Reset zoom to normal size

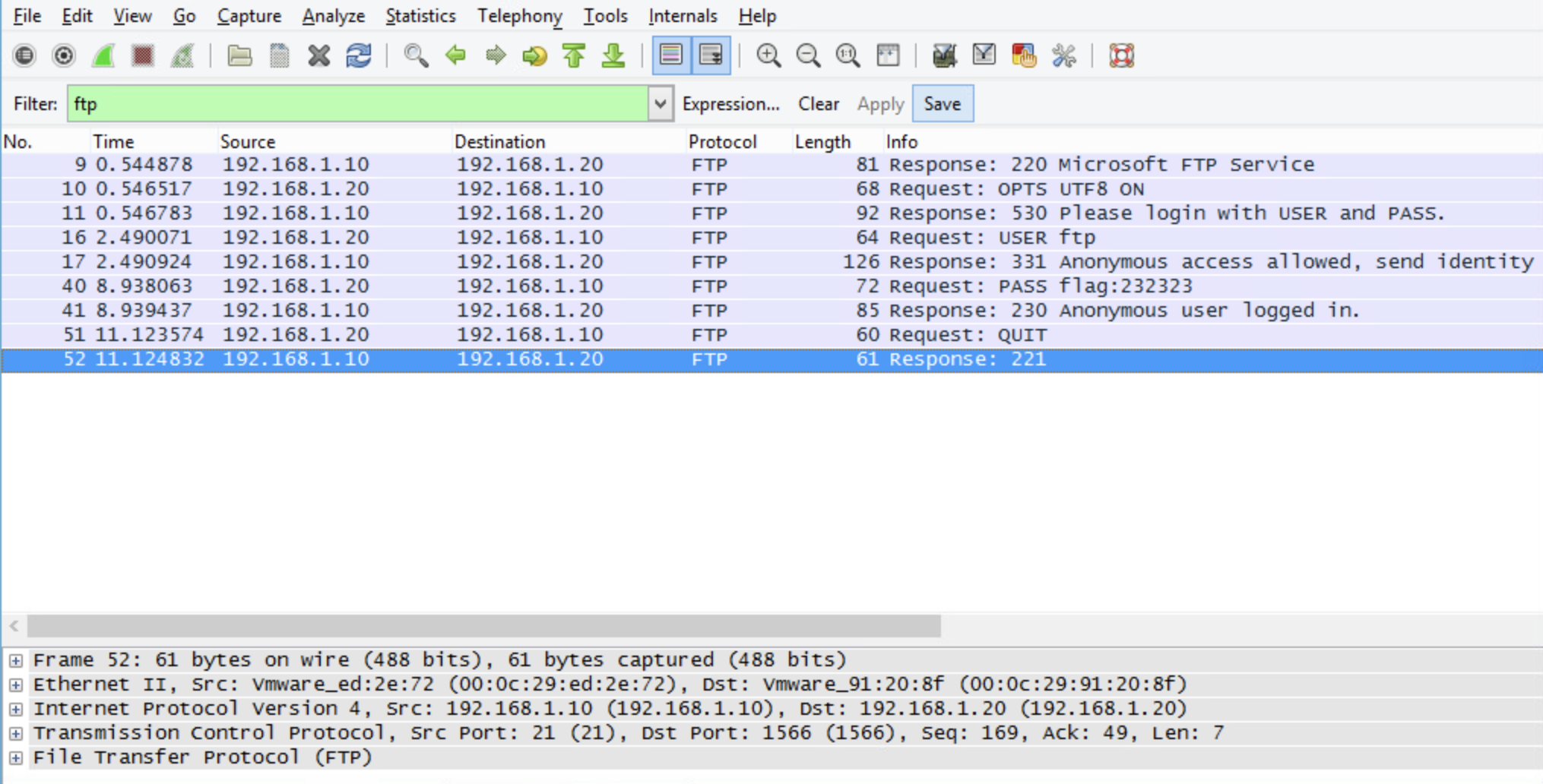[x=848, y=55]
